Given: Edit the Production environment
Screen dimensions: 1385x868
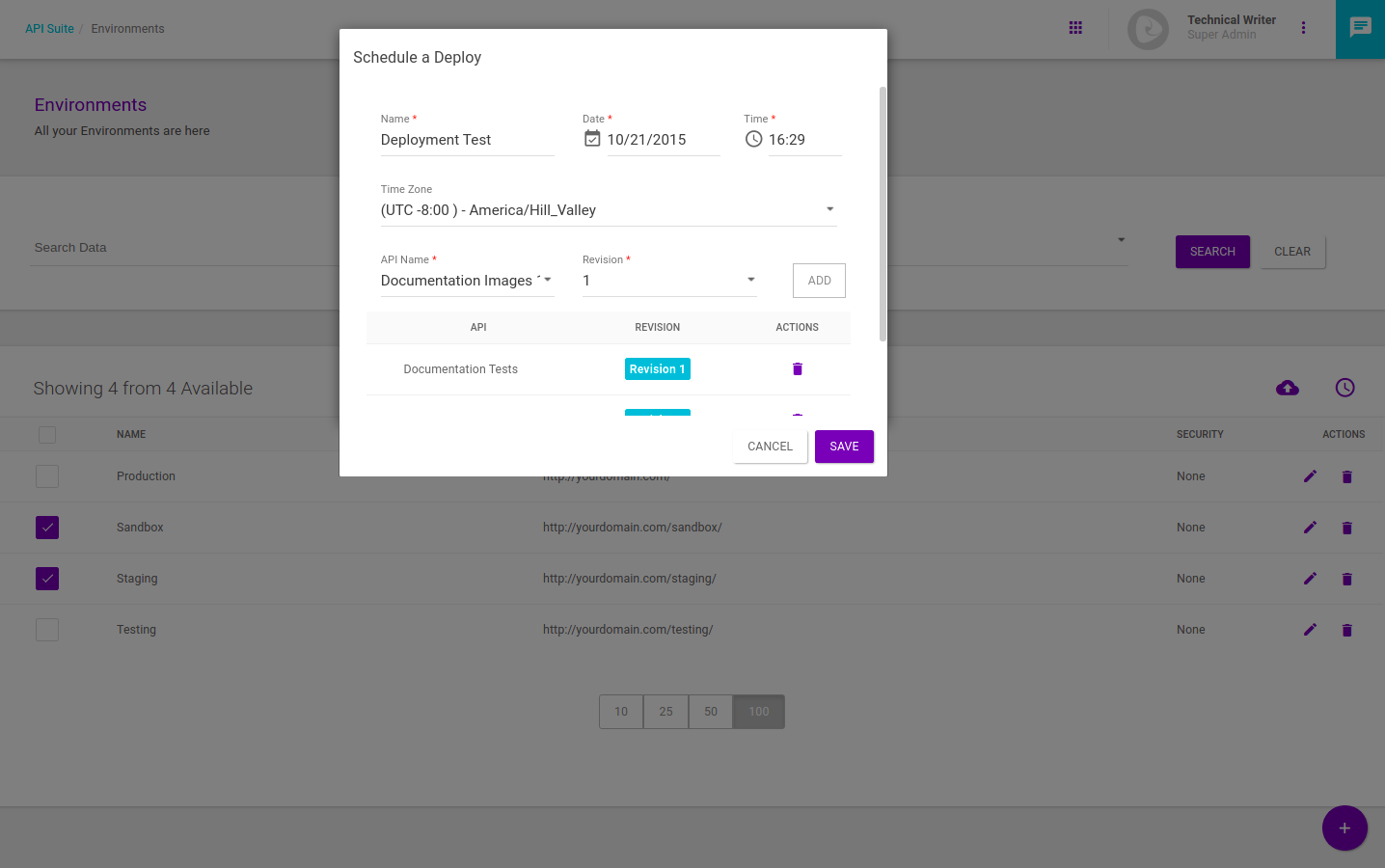Looking at the screenshot, I should pyautogui.click(x=1310, y=475).
